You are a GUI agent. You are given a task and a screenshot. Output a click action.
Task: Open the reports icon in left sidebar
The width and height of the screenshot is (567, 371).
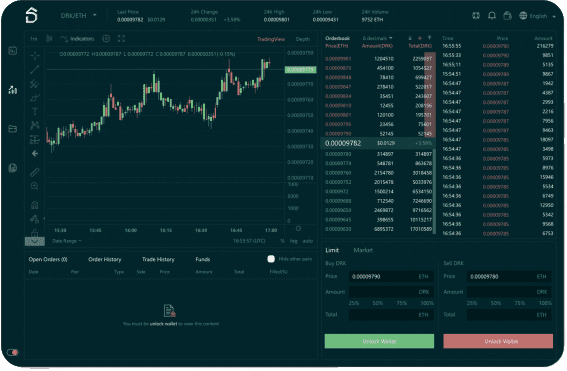pos(13,168)
